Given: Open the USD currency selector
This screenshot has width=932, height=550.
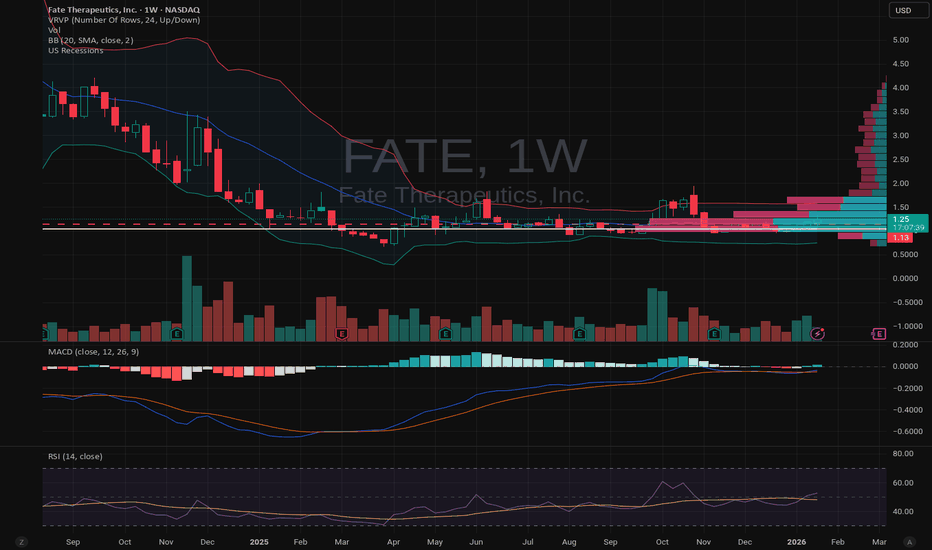Looking at the screenshot, I should [903, 11].
